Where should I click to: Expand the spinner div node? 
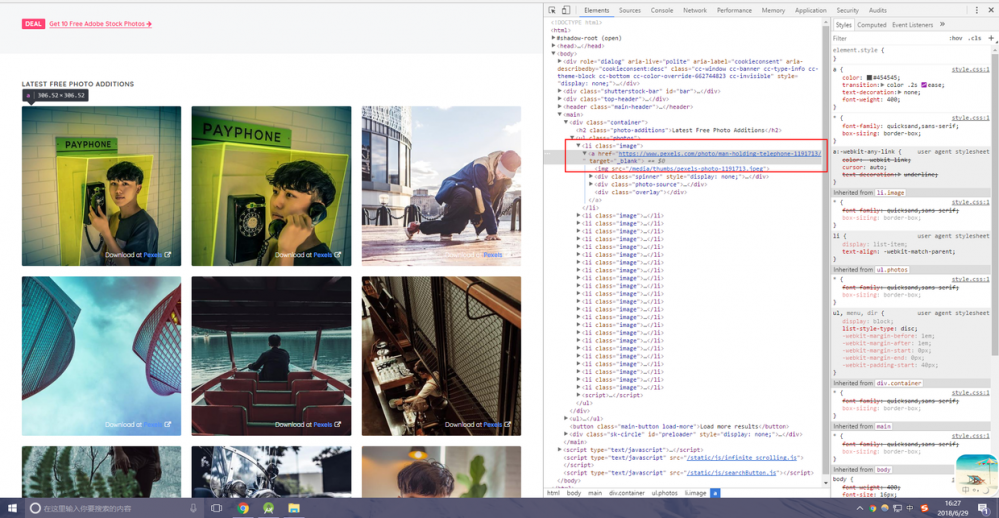pyautogui.click(x=591, y=176)
